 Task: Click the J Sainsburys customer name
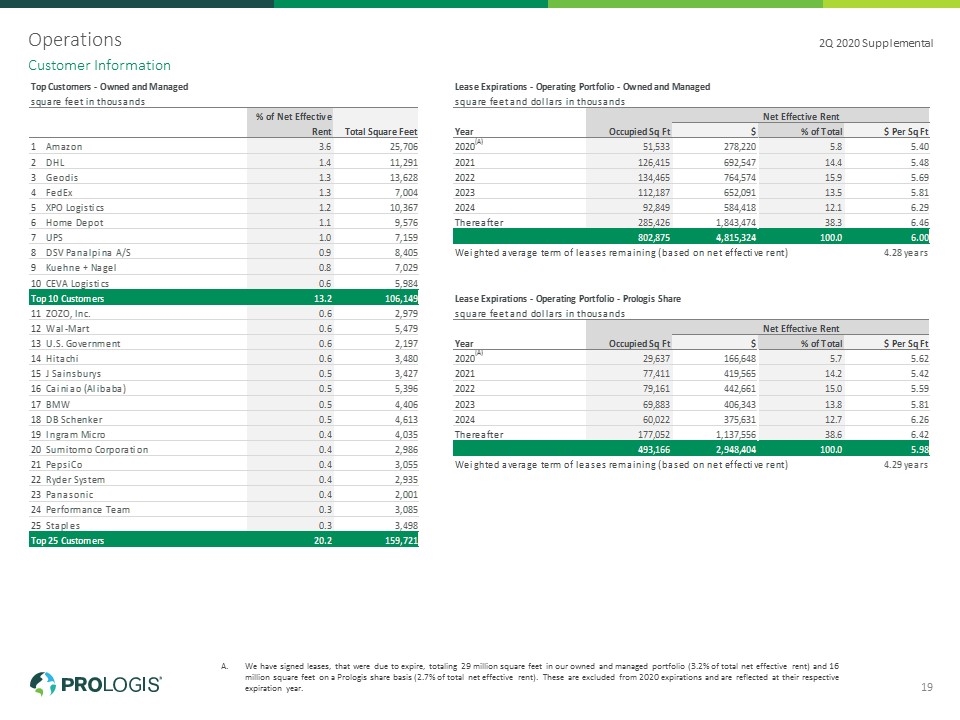73,373
